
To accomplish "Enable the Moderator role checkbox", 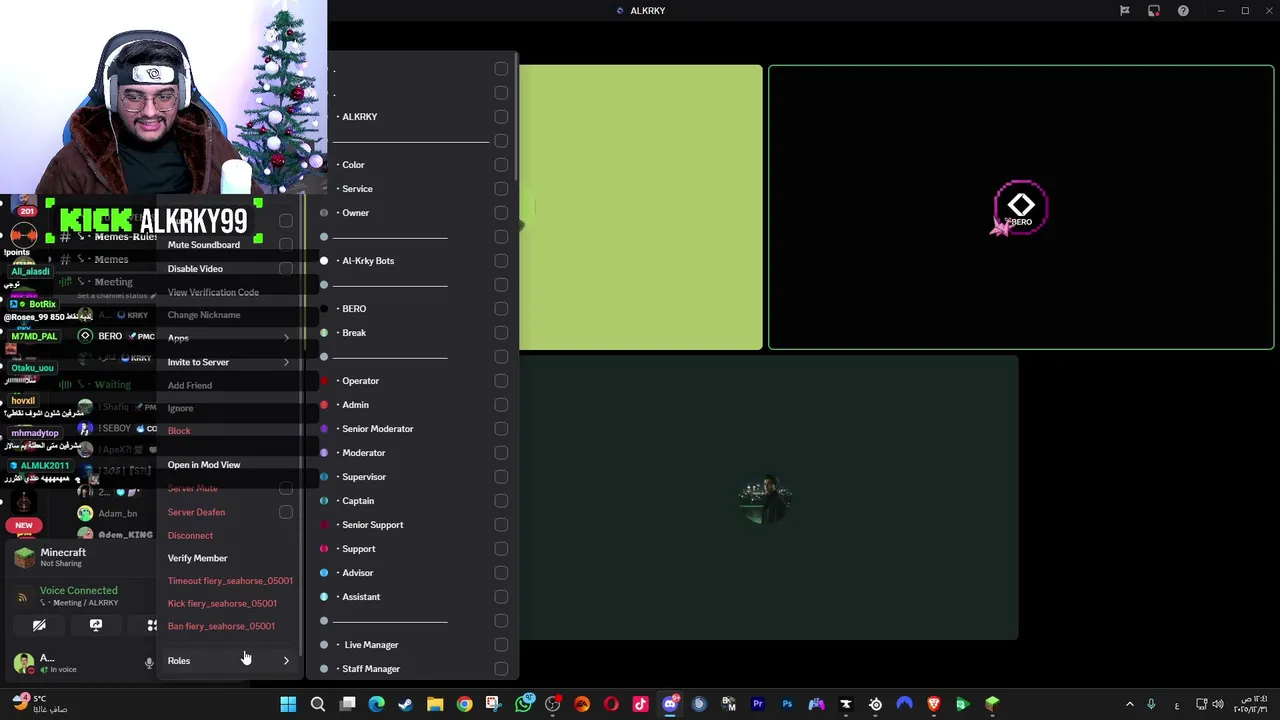I will [x=501, y=453].
